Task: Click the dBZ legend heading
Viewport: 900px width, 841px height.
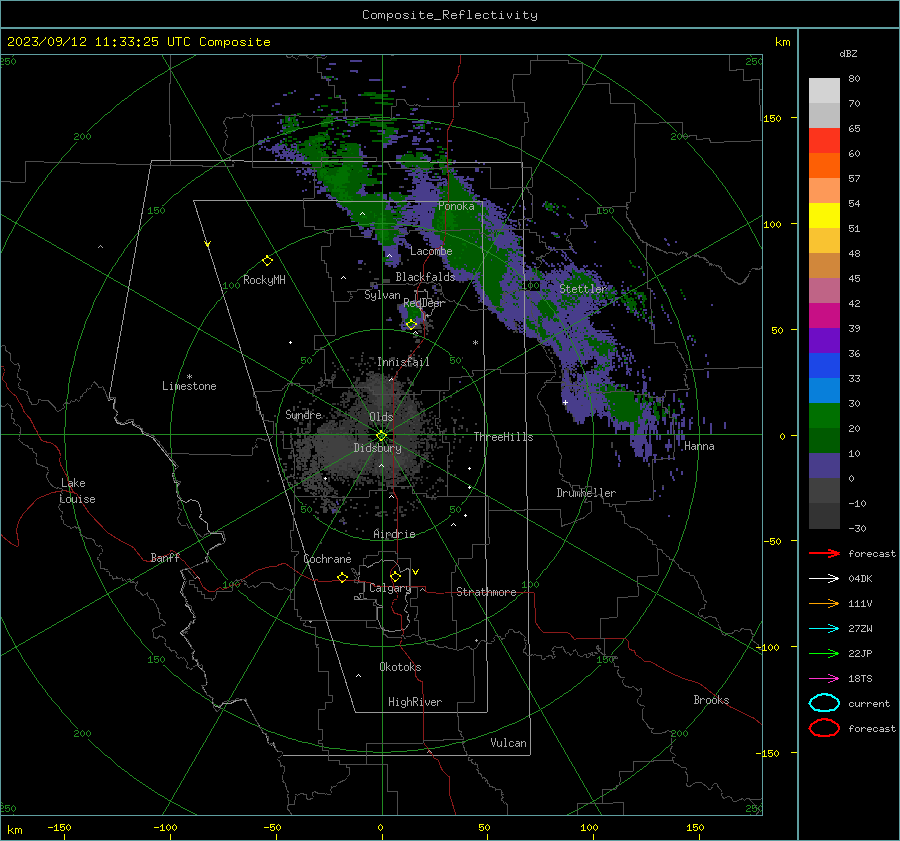Action: click(x=848, y=53)
